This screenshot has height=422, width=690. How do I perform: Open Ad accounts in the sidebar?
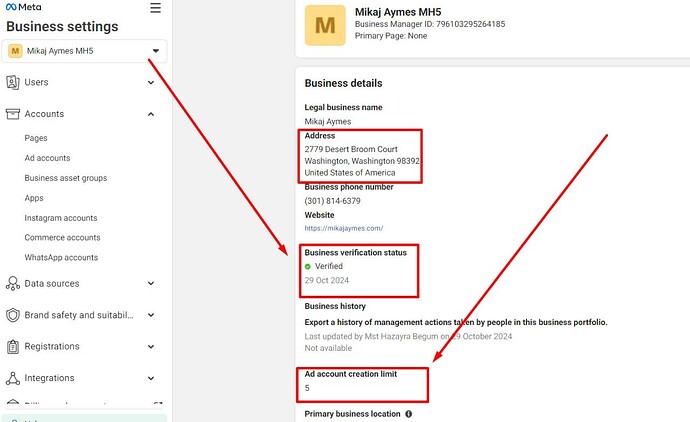pos(47,158)
